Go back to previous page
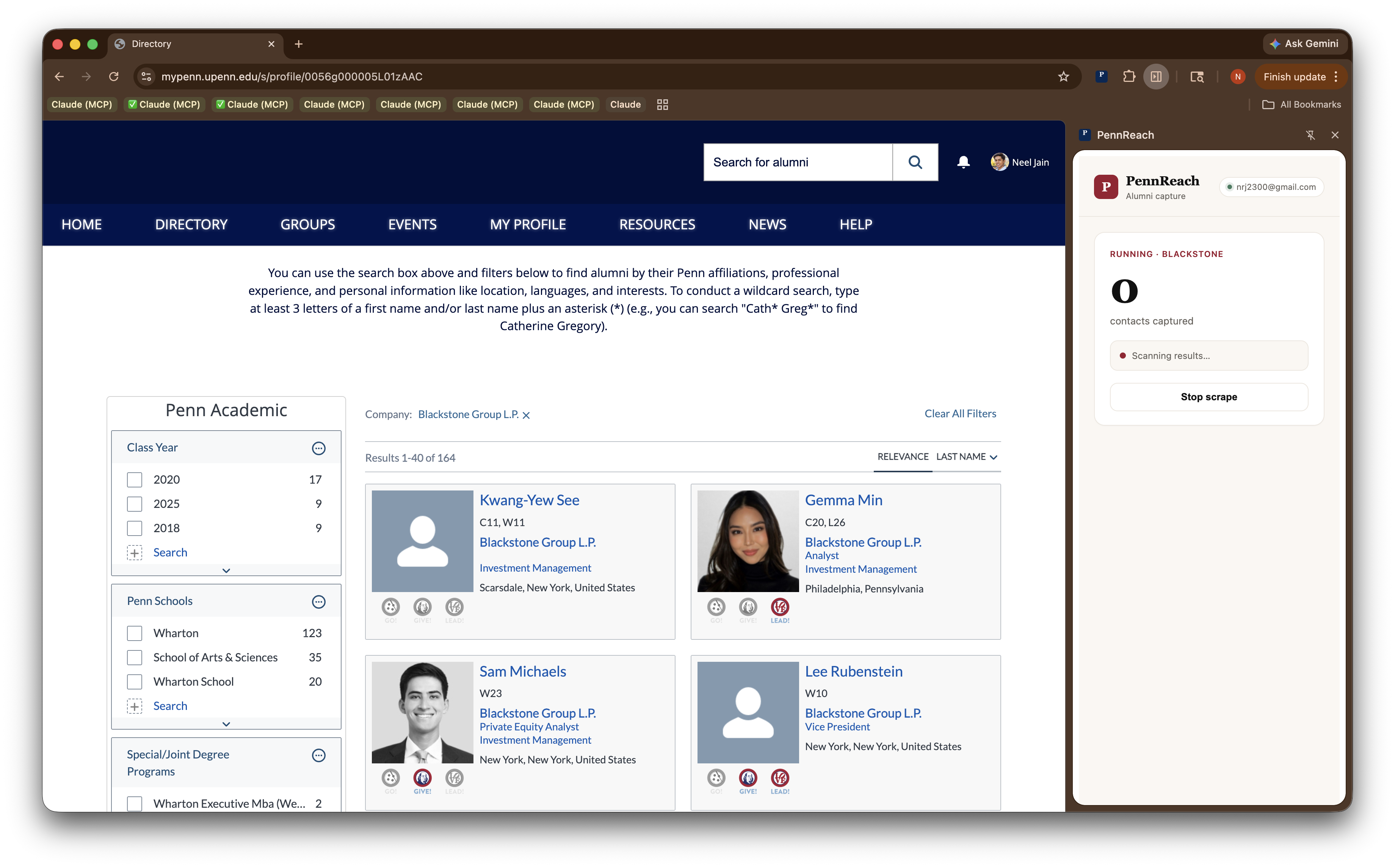Screen dimensions: 1395x868 click(x=59, y=76)
